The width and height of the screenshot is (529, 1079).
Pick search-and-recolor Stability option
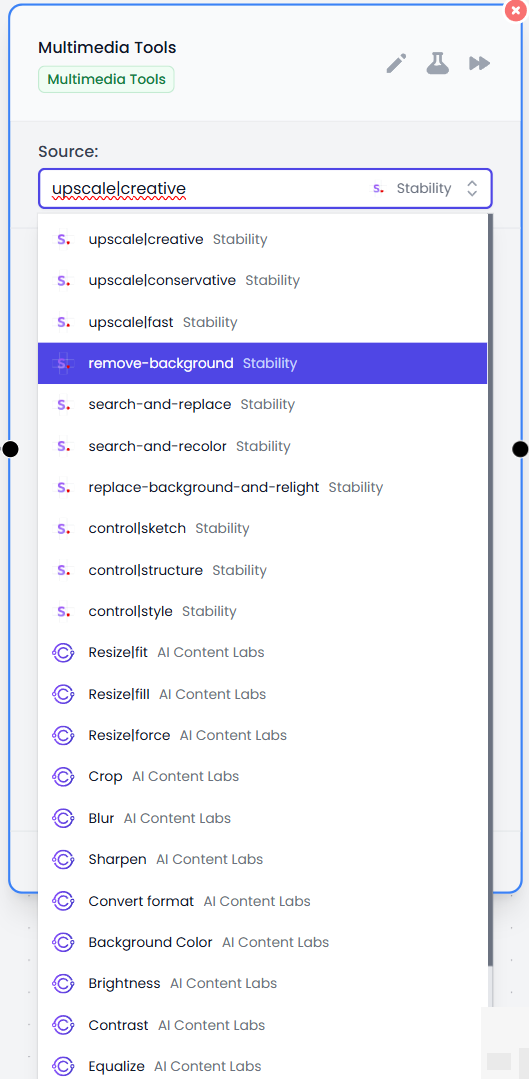tap(262, 446)
